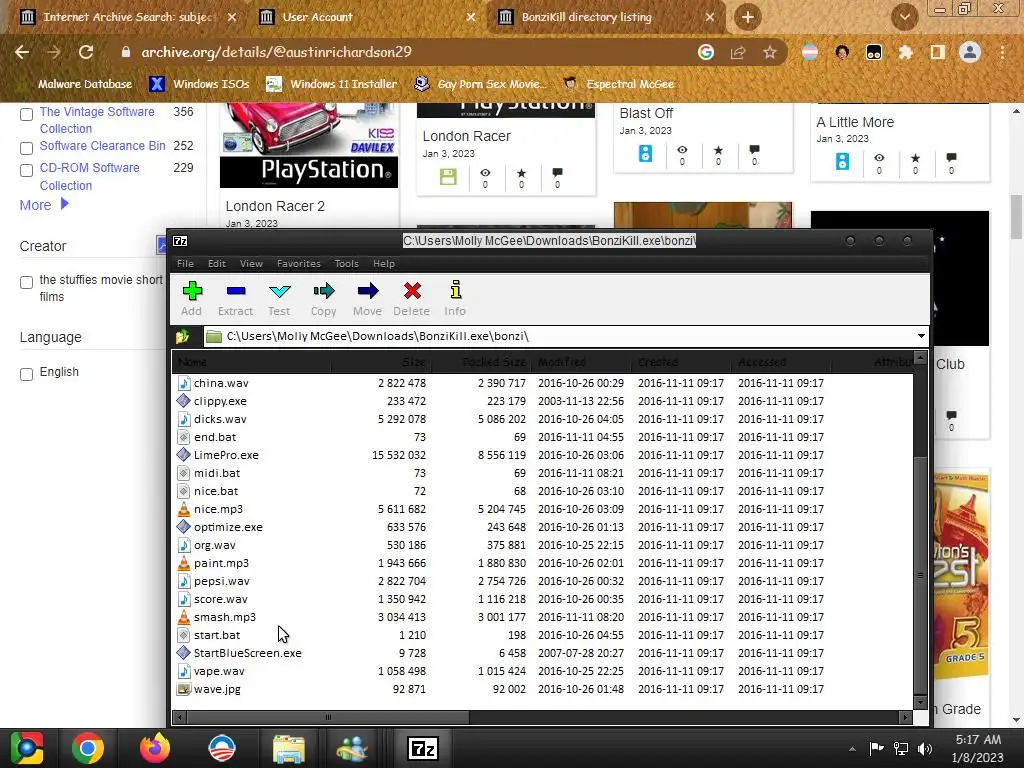Open the volume speaker tray icon
Image resolution: width=1024 pixels, height=768 pixels.
[x=925, y=749]
